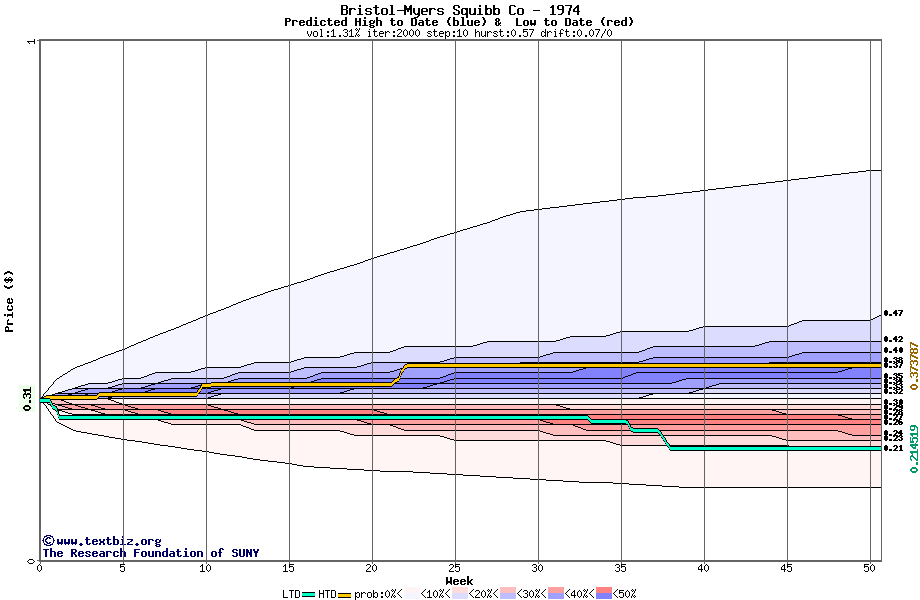
Task: Click the "hurst:0.57" parameter text
Action: pyautogui.click(x=504, y=33)
